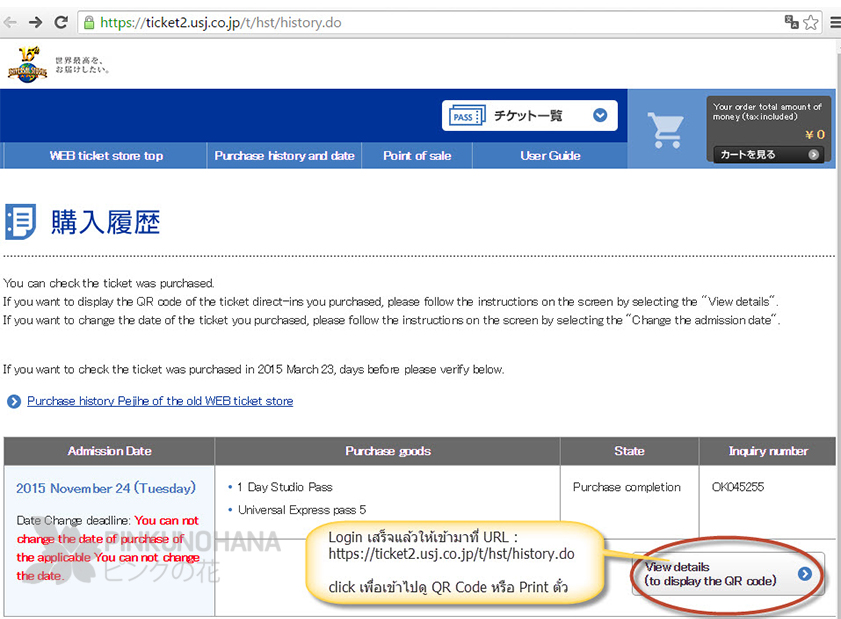The image size is (841, 619).
Task: Click the 1 Day Studio Pass item
Action: (x=285, y=487)
